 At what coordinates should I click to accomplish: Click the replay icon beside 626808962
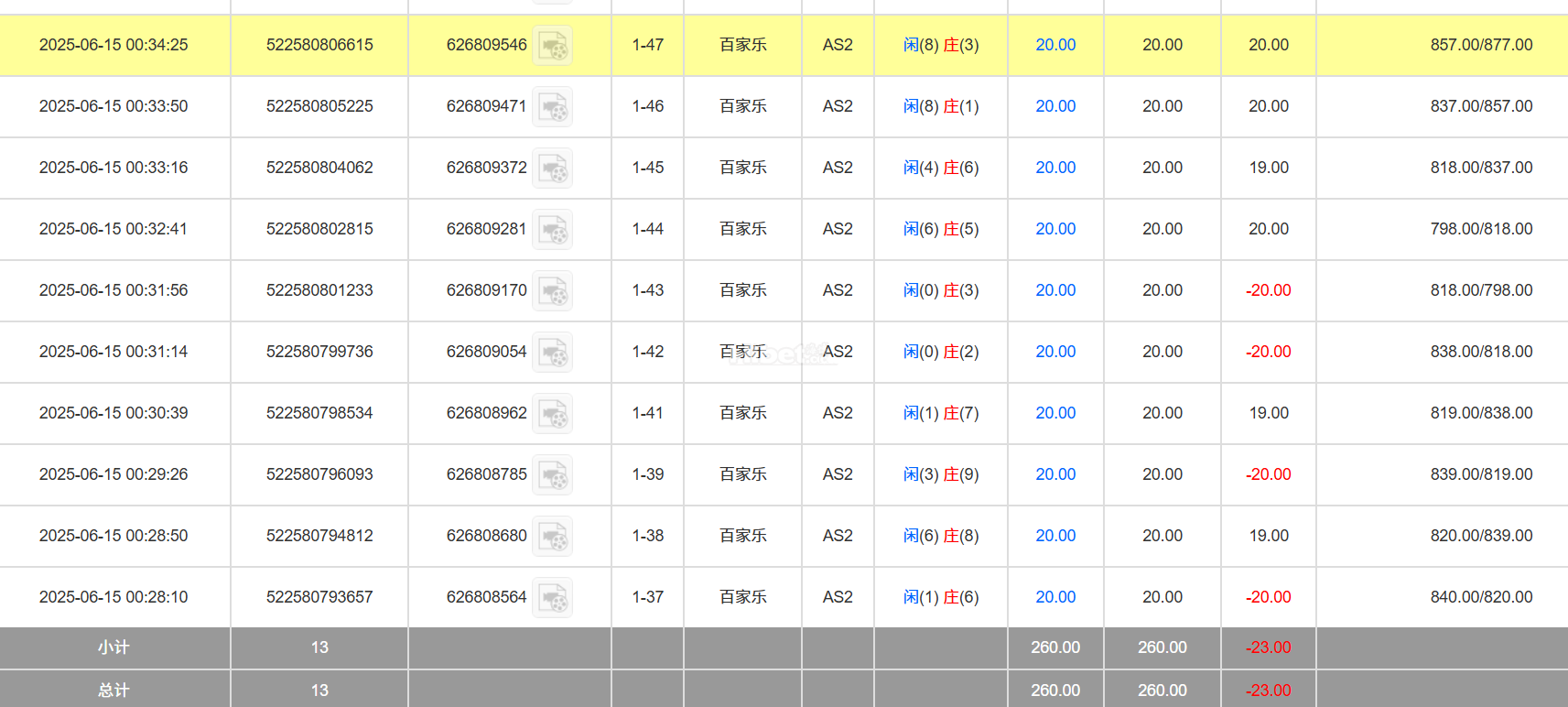(x=553, y=414)
